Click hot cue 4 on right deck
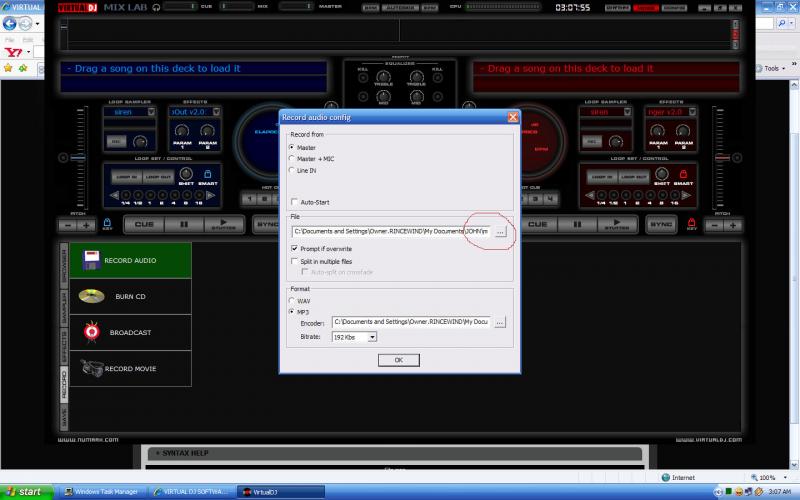This screenshot has height=500, width=800. click(551, 198)
